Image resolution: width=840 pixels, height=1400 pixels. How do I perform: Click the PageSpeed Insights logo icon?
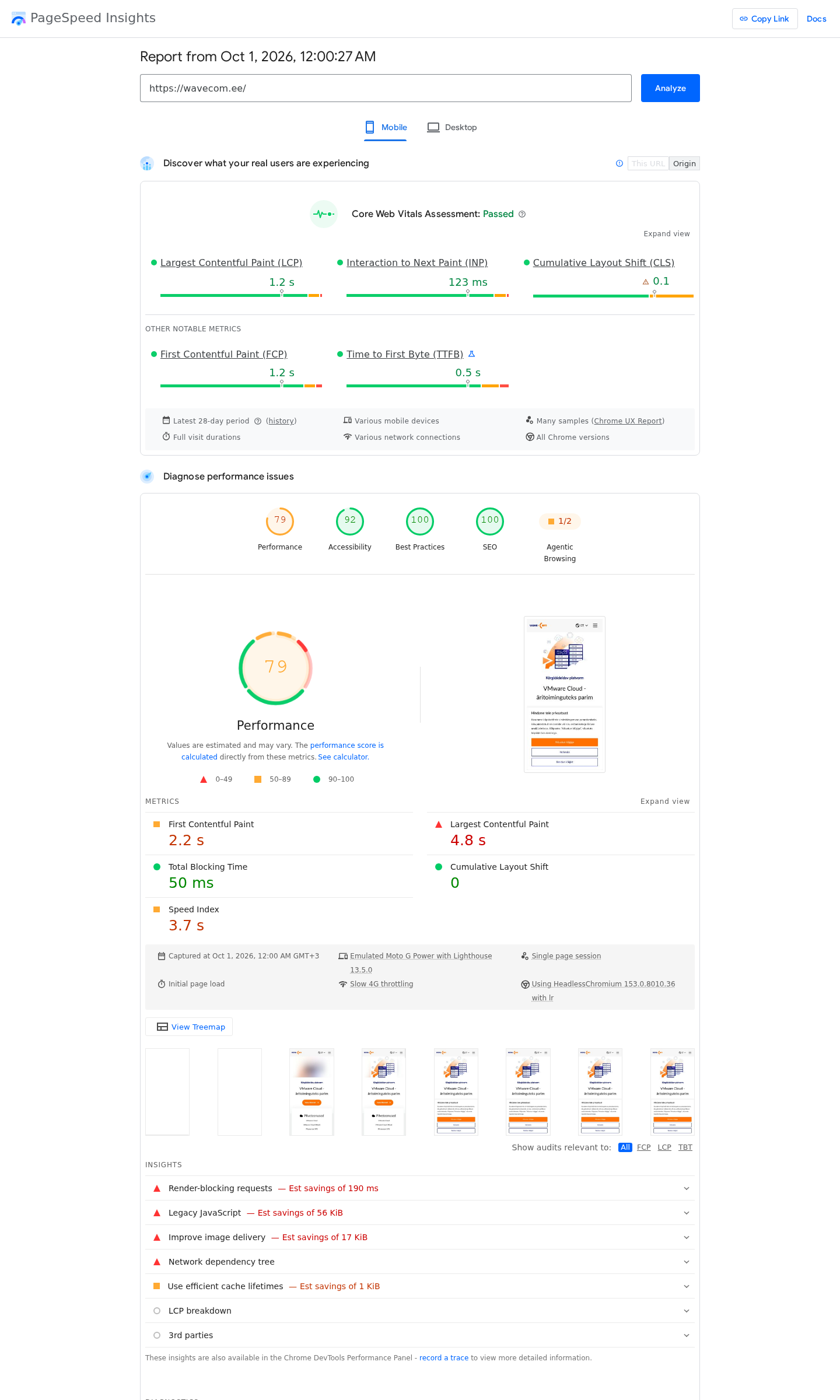pyautogui.click(x=19, y=19)
